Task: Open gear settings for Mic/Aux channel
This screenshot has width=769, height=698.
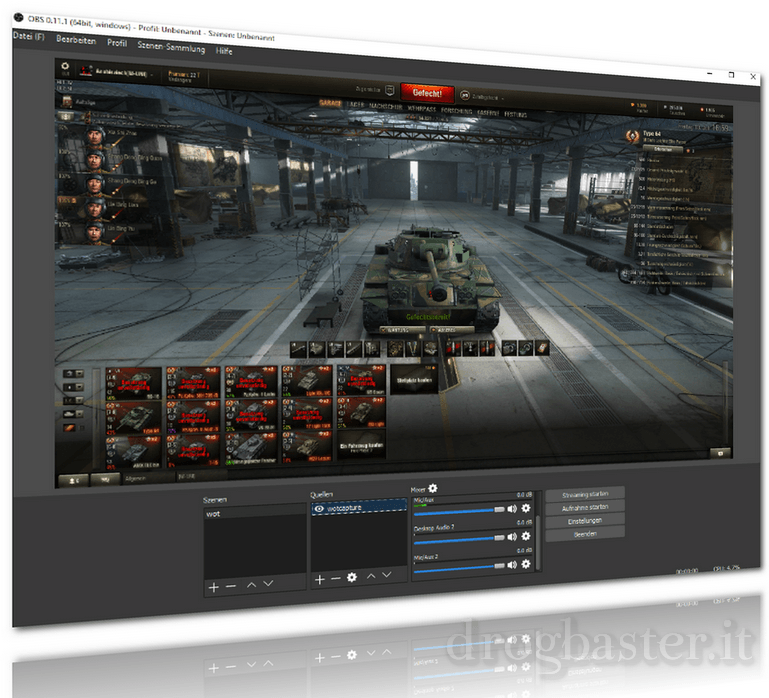Action: (526, 508)
